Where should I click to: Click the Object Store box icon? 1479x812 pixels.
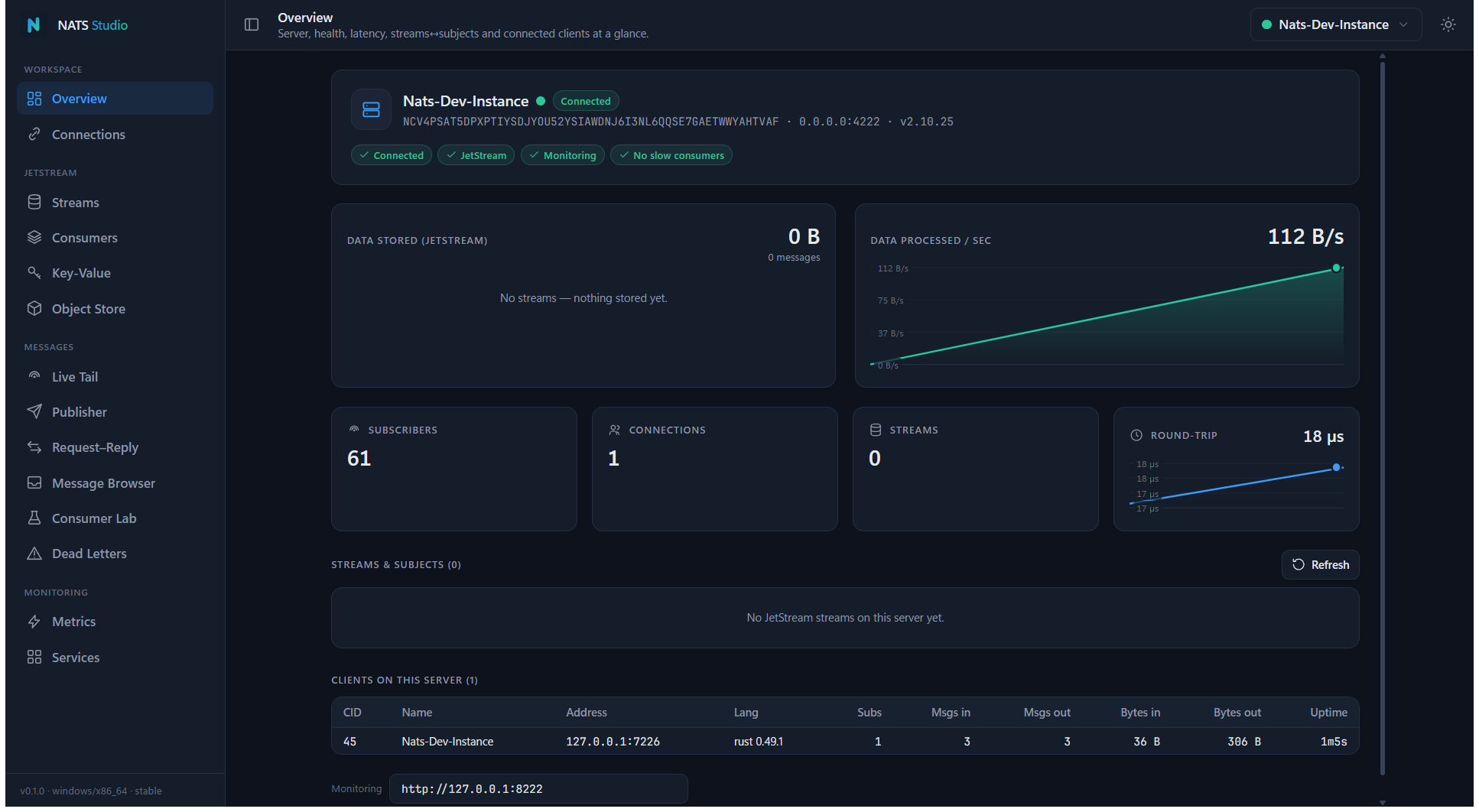coord(34,309)
